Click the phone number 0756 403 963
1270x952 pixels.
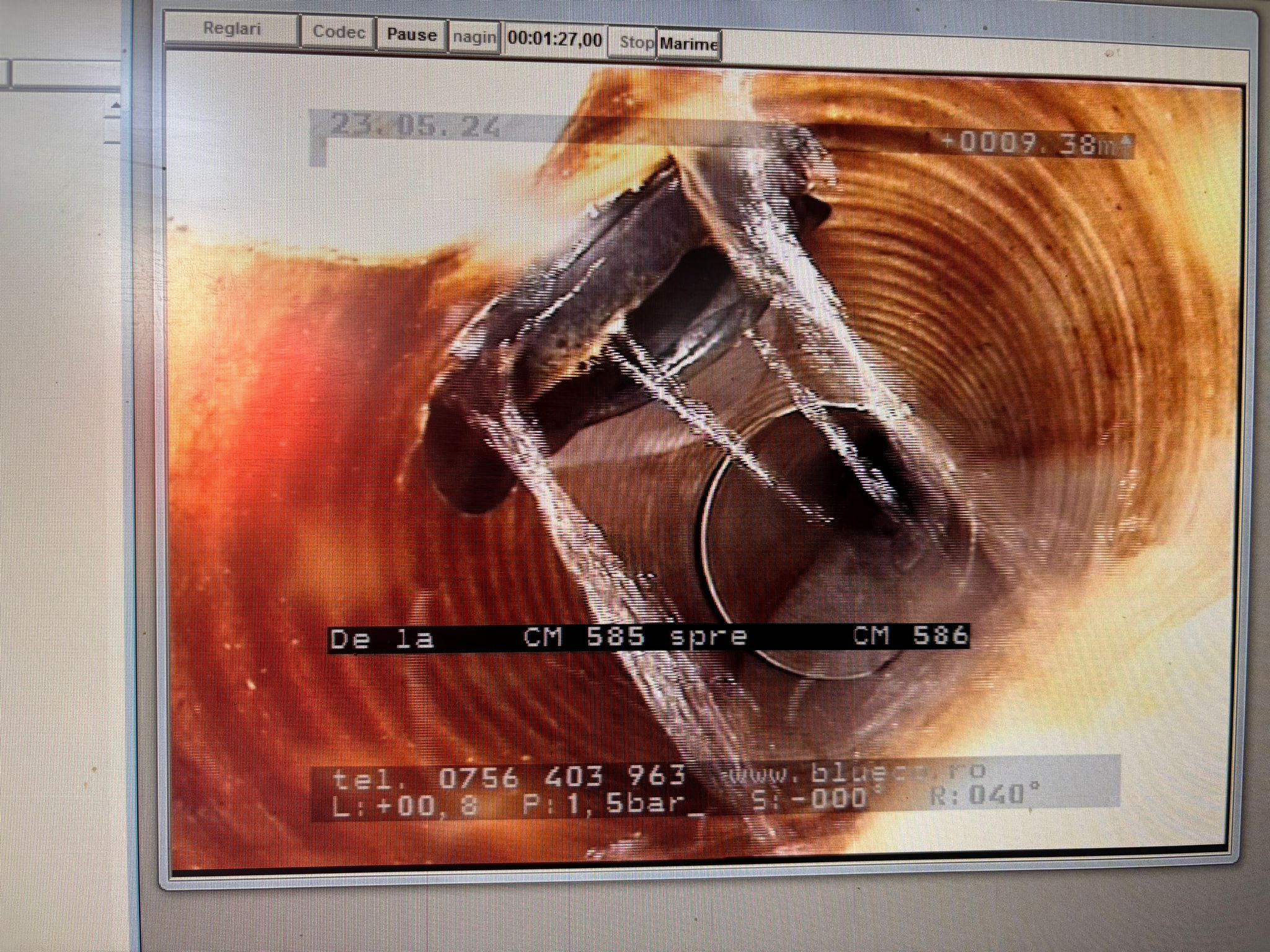[561, 777]
